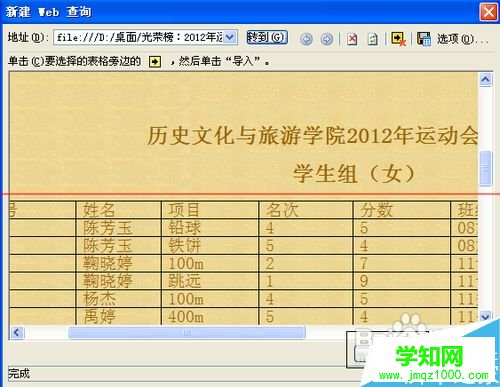Screen dimensions: 500x387
Task: Click the score 7 in 鞠晓婷 100m row
Action: (x=401, y=263)
